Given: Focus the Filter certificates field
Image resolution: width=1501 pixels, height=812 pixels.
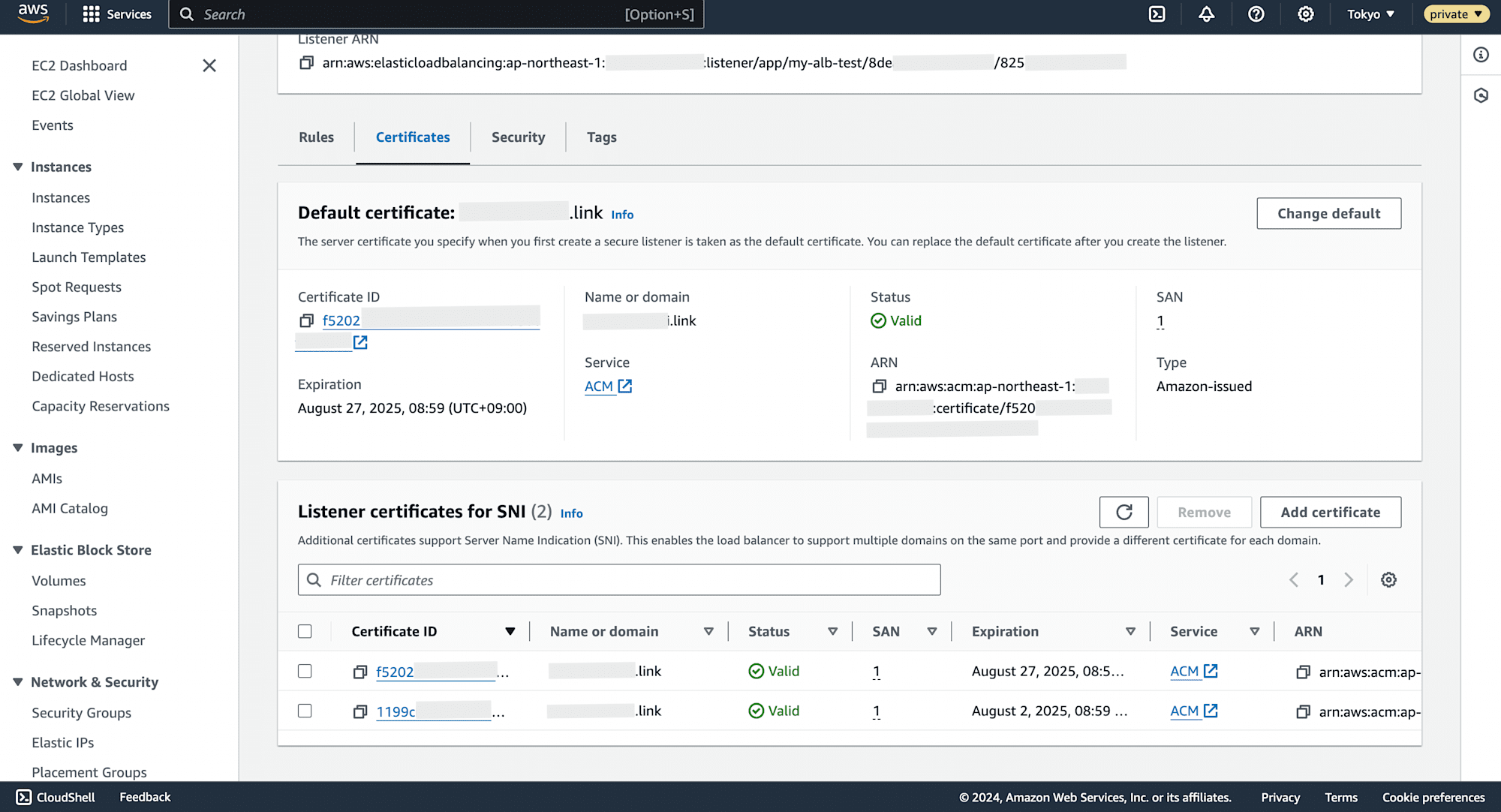Looking at the screenshot, I should 619,580.
